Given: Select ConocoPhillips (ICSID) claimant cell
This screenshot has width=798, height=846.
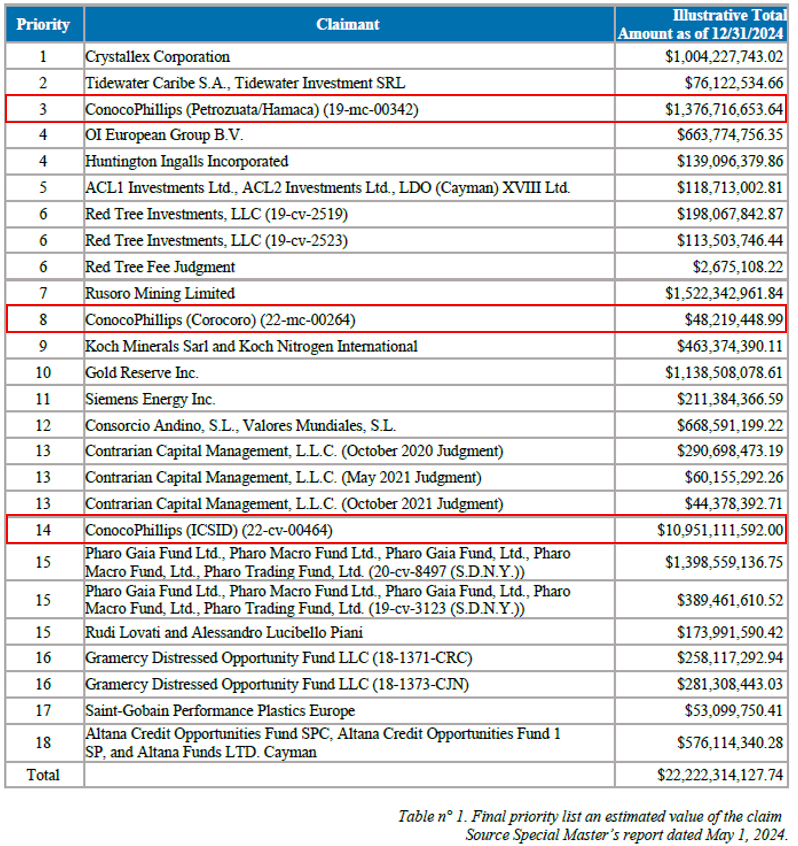Looking at the screenshot, I should [349, 530].
